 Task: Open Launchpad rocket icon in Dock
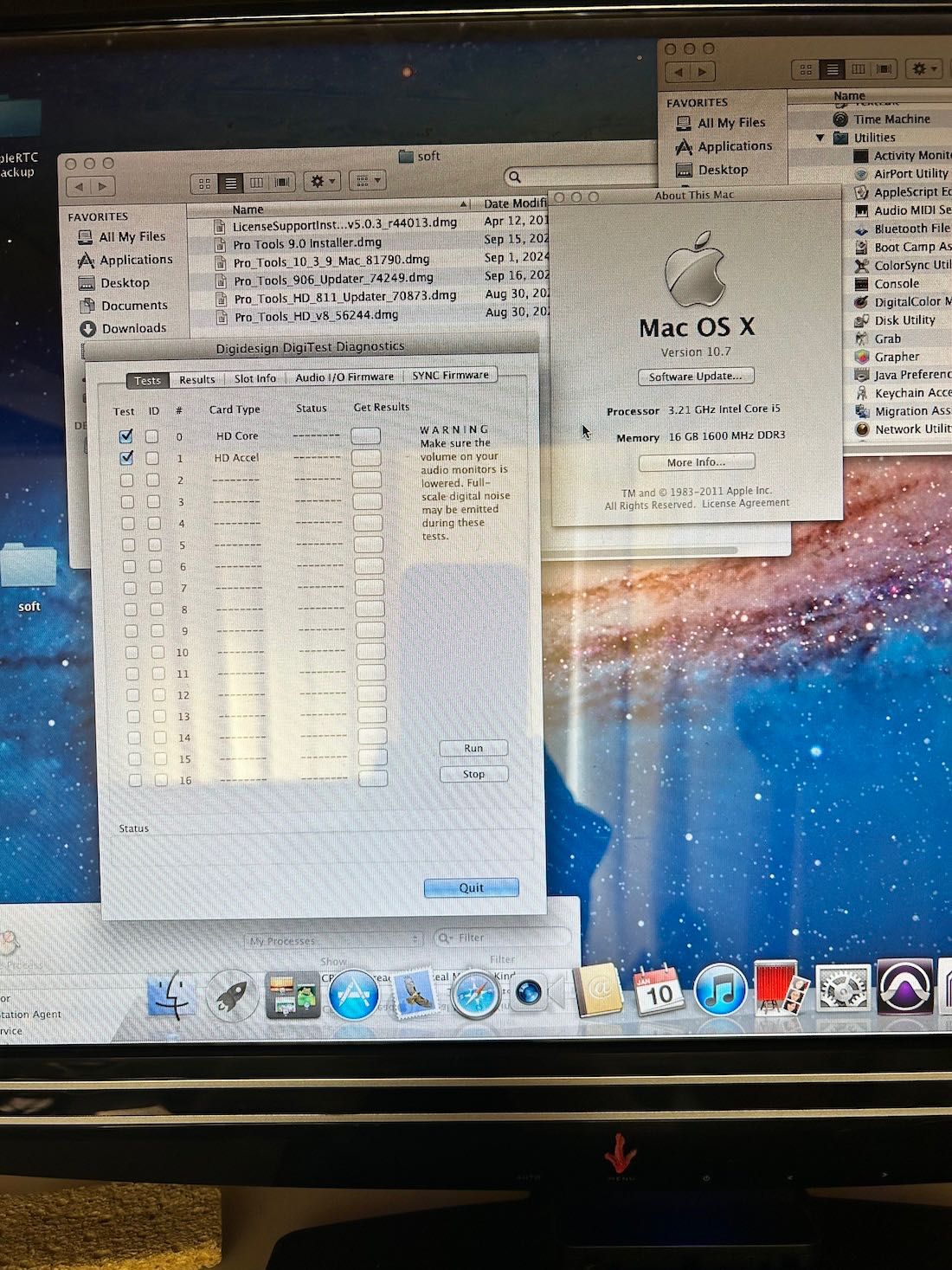click(x=232, y=994)
